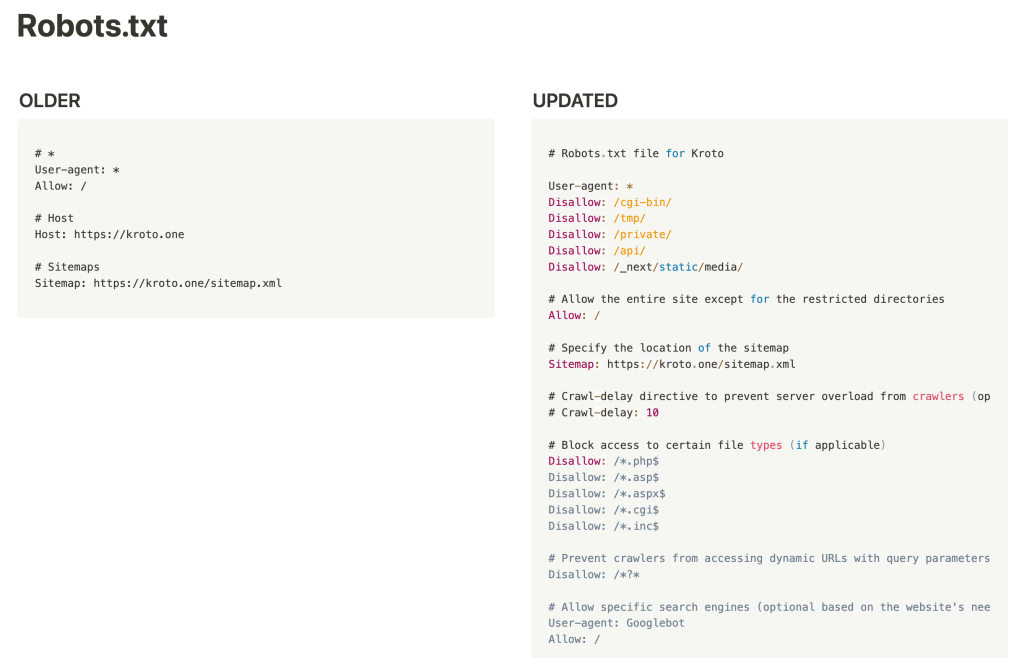Click the OLDER section heading
1024x658 pixels.
49,101
